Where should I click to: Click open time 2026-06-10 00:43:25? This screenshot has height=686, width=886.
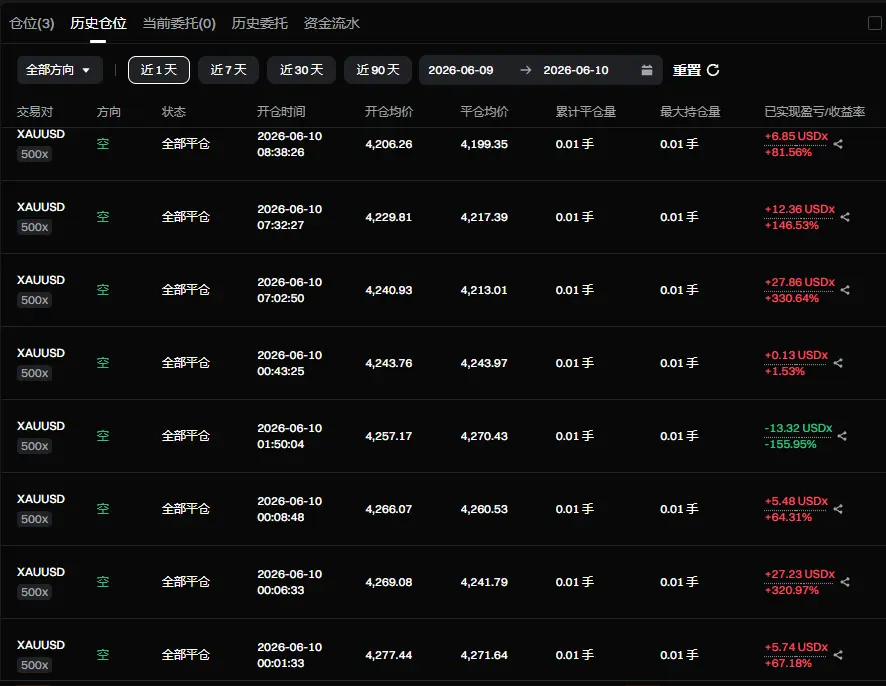pos(289,363)
